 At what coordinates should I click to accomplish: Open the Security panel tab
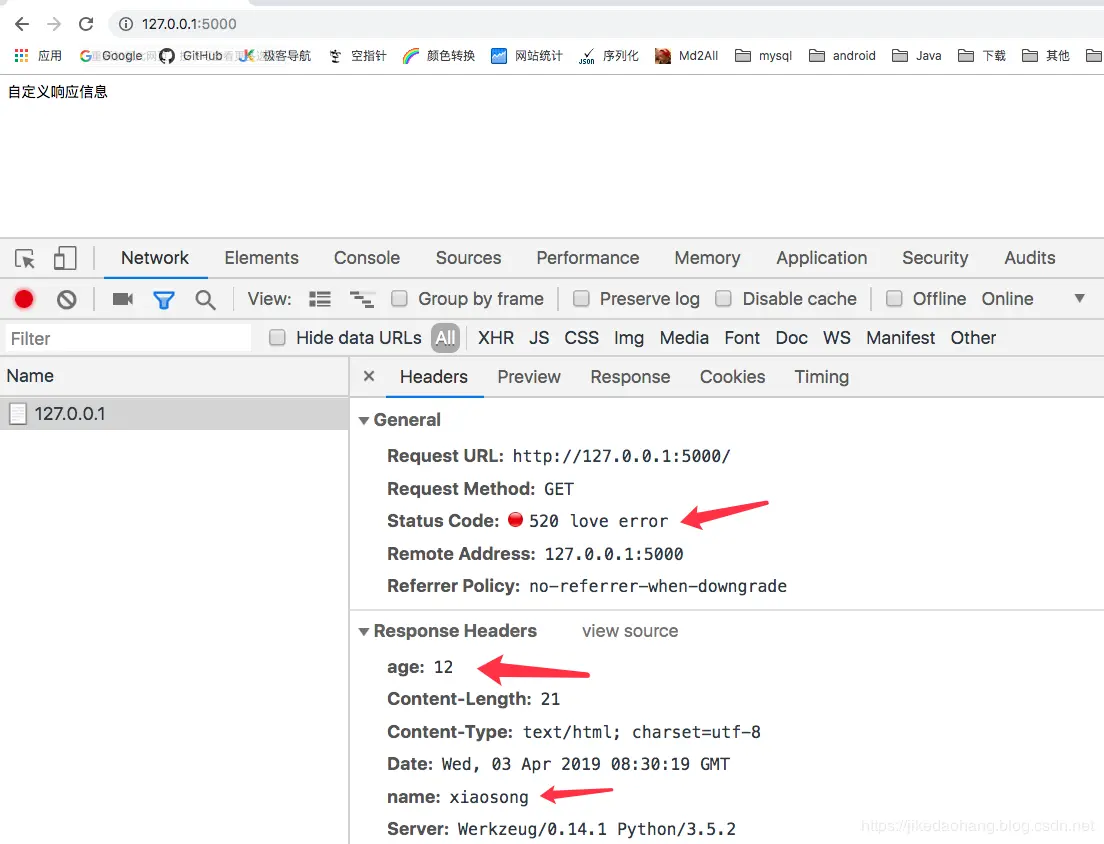pos(935,258)
